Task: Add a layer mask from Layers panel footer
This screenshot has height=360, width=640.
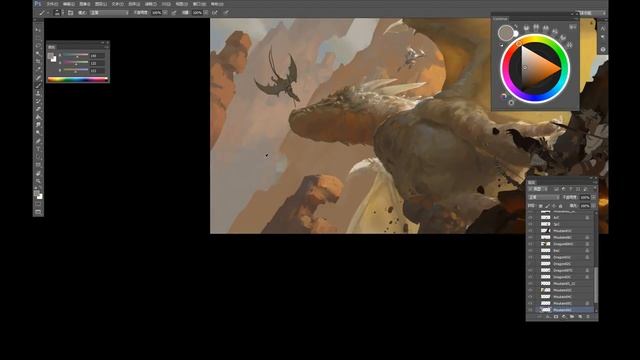Action: pyautogui.click(x=556, y=316)
